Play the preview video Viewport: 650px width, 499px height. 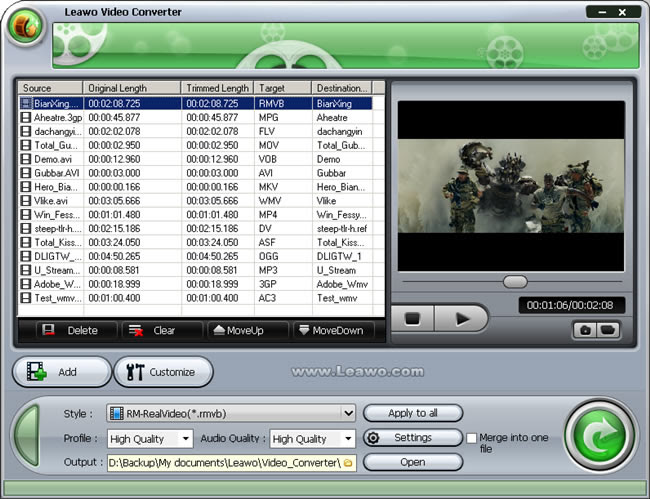click(461, 319)
